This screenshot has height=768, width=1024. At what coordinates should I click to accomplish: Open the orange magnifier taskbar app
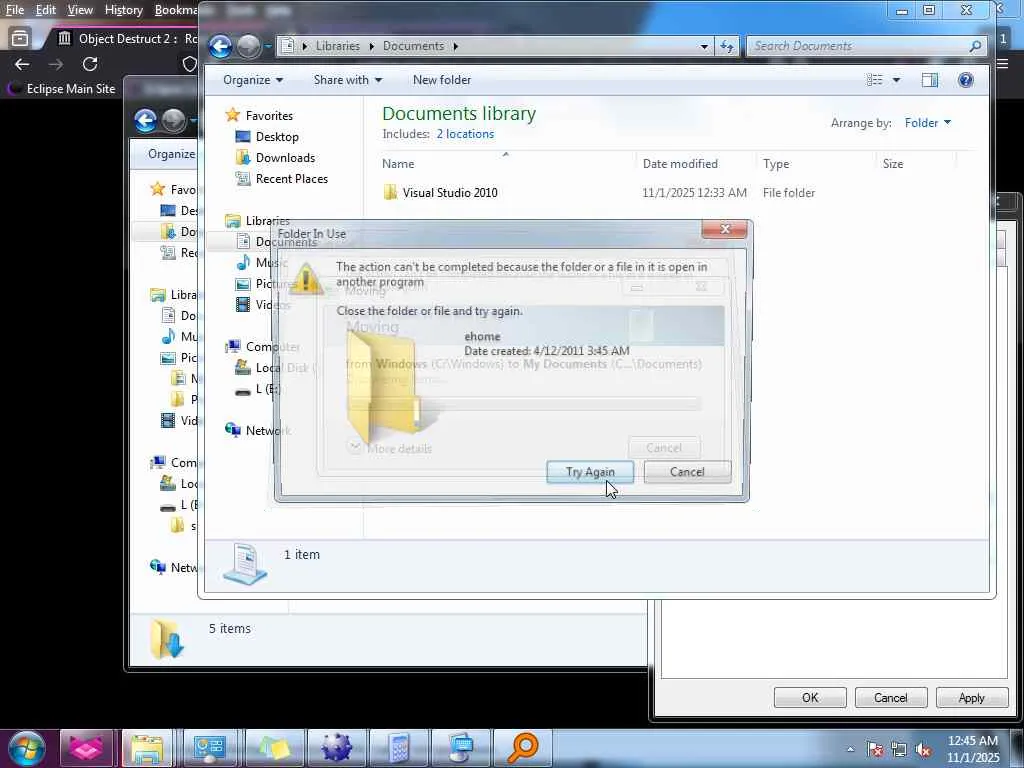[x=522, y=748]
